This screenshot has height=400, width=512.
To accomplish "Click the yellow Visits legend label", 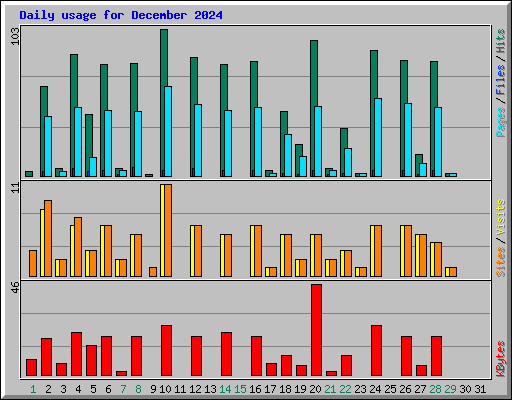I will 500,217.
